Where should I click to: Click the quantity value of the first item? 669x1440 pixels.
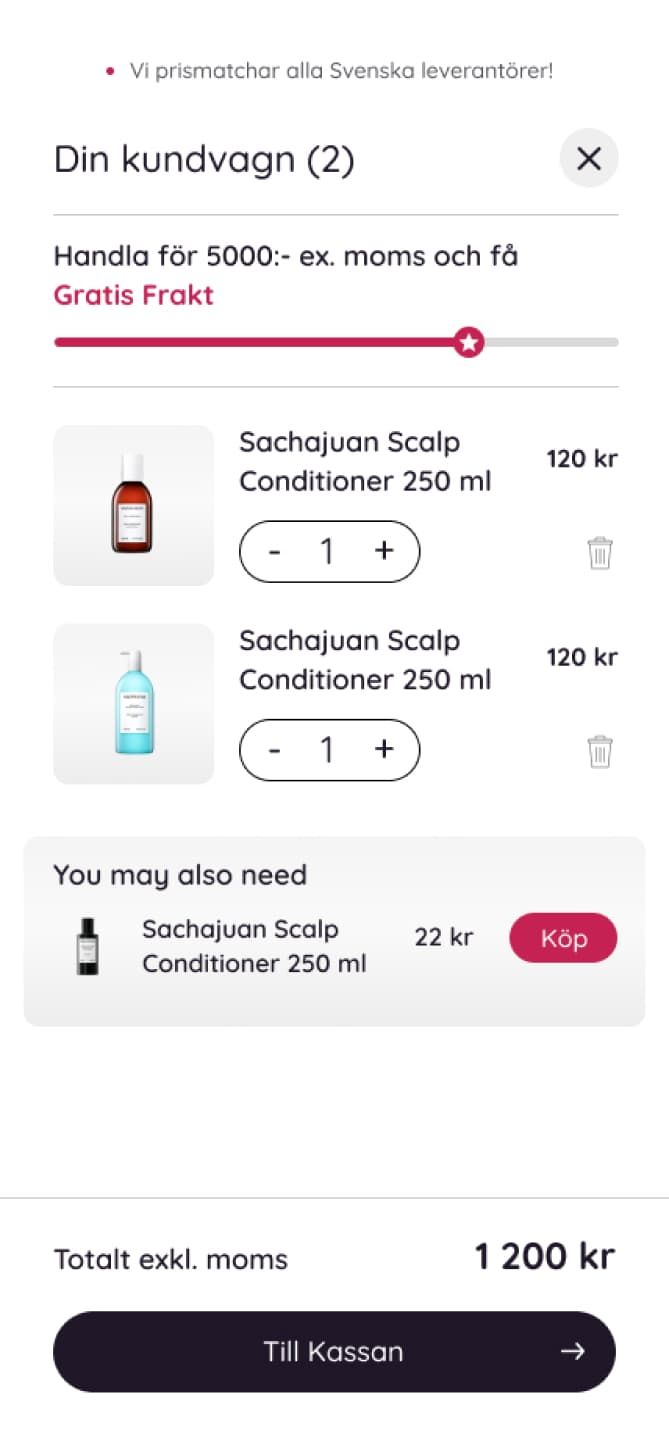point(327,552)
